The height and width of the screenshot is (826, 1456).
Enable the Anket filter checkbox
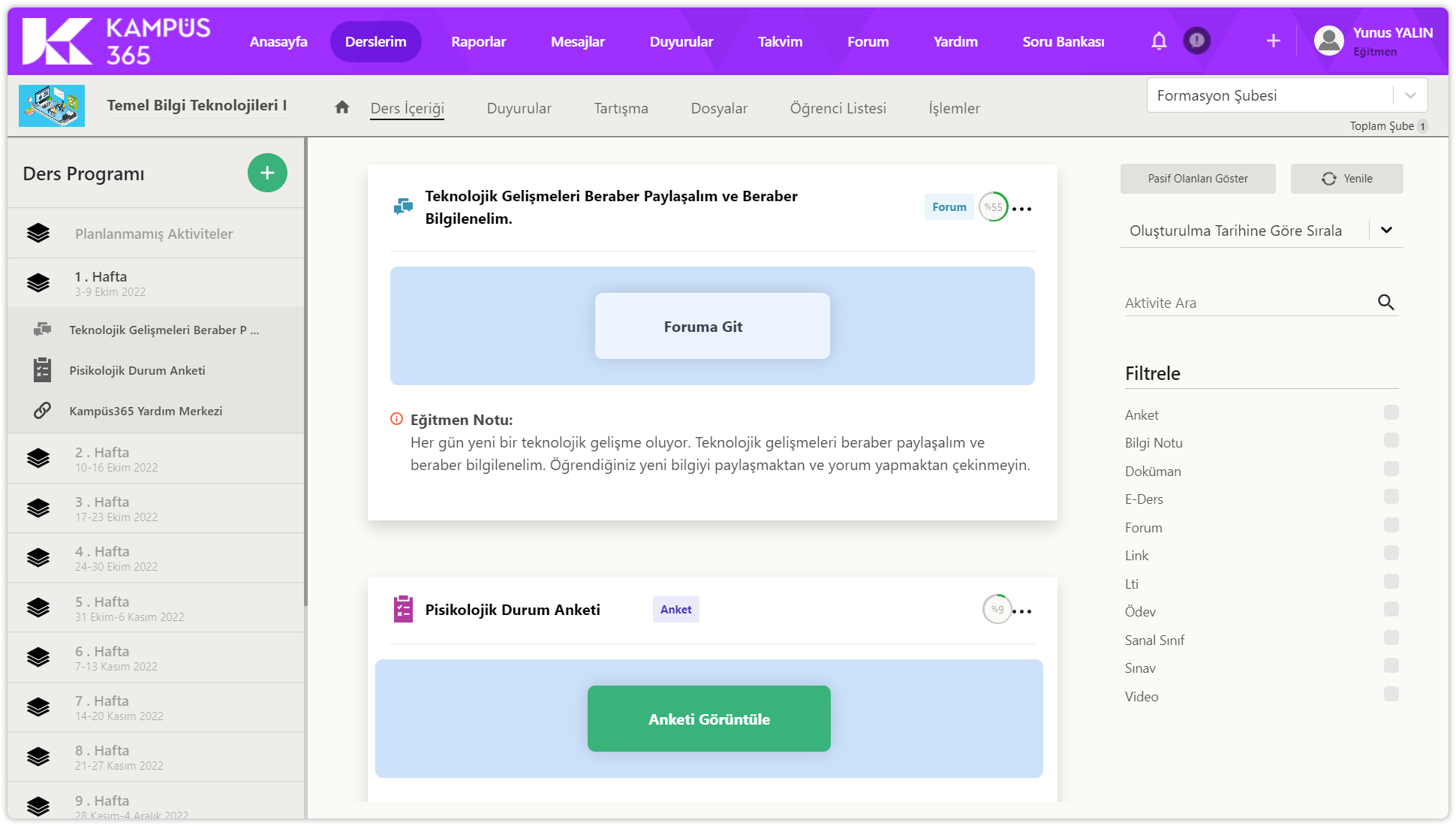pos(1391,412)
